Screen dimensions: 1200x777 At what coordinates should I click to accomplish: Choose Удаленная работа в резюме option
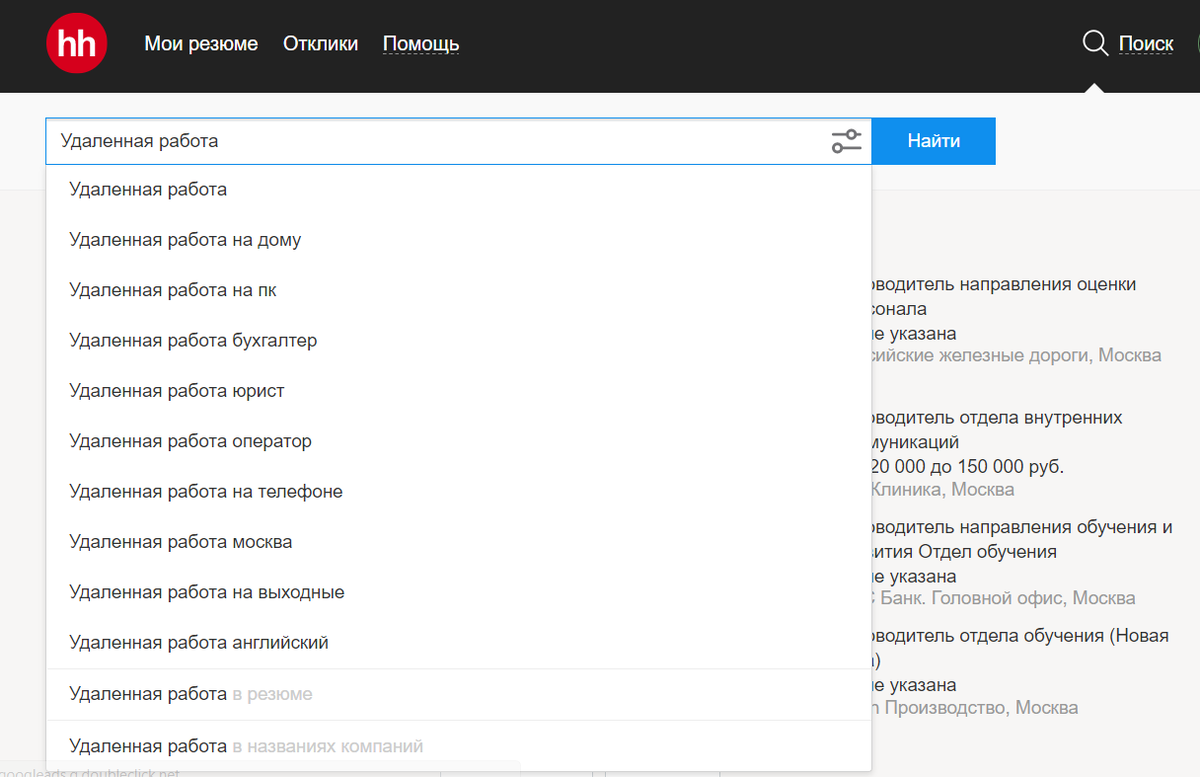458,694
